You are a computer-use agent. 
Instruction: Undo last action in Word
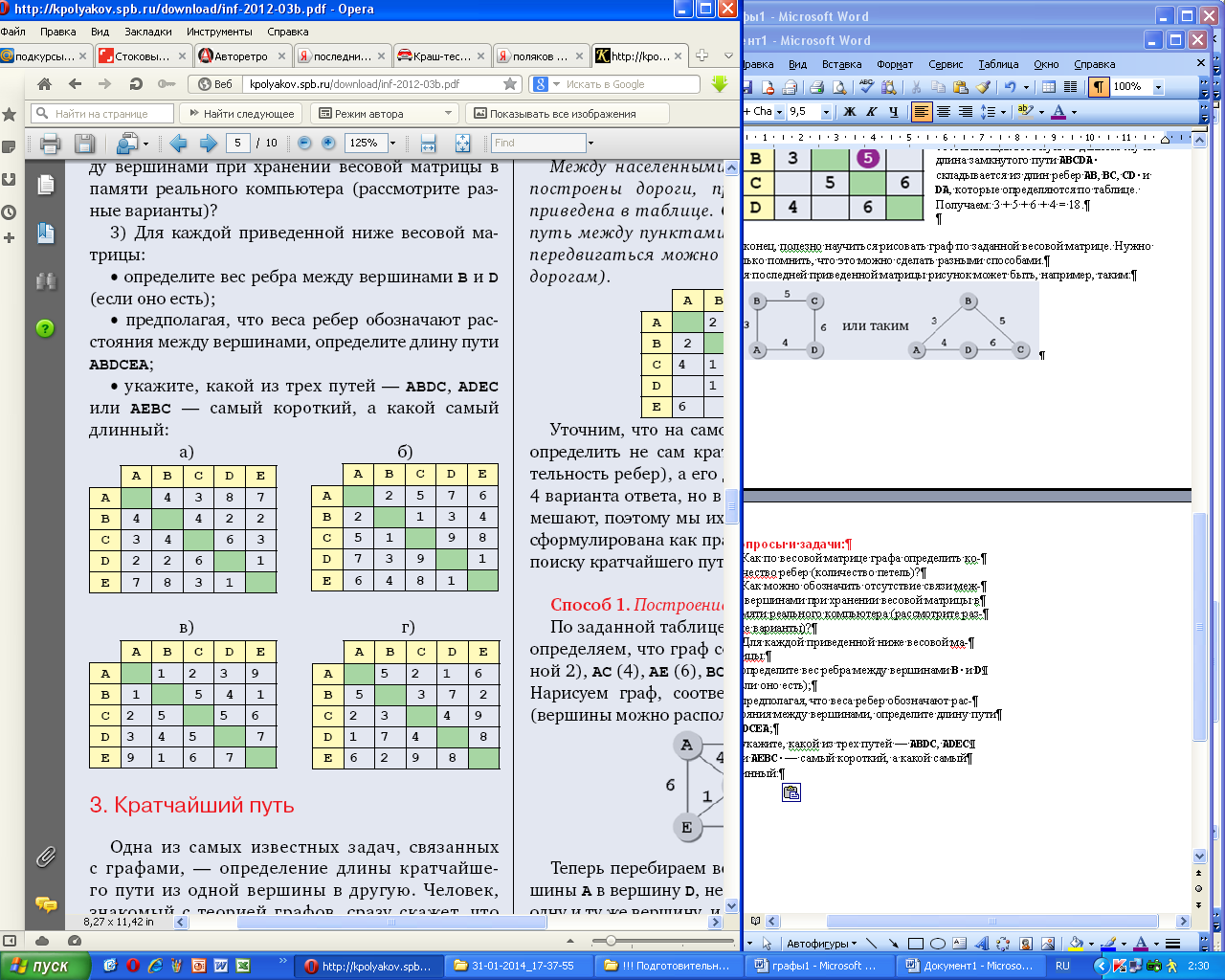[1009, 87]
